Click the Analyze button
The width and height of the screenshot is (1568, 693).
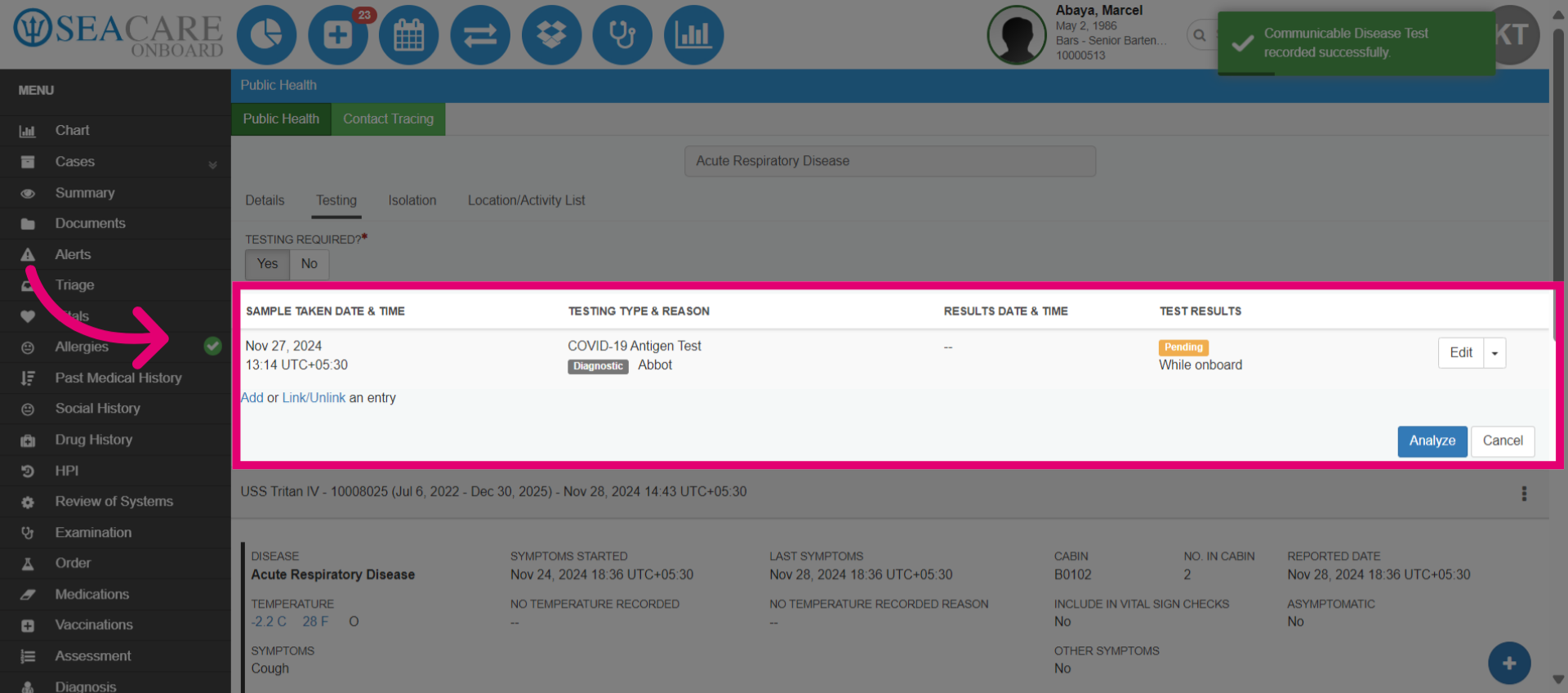pos(1432,441)
